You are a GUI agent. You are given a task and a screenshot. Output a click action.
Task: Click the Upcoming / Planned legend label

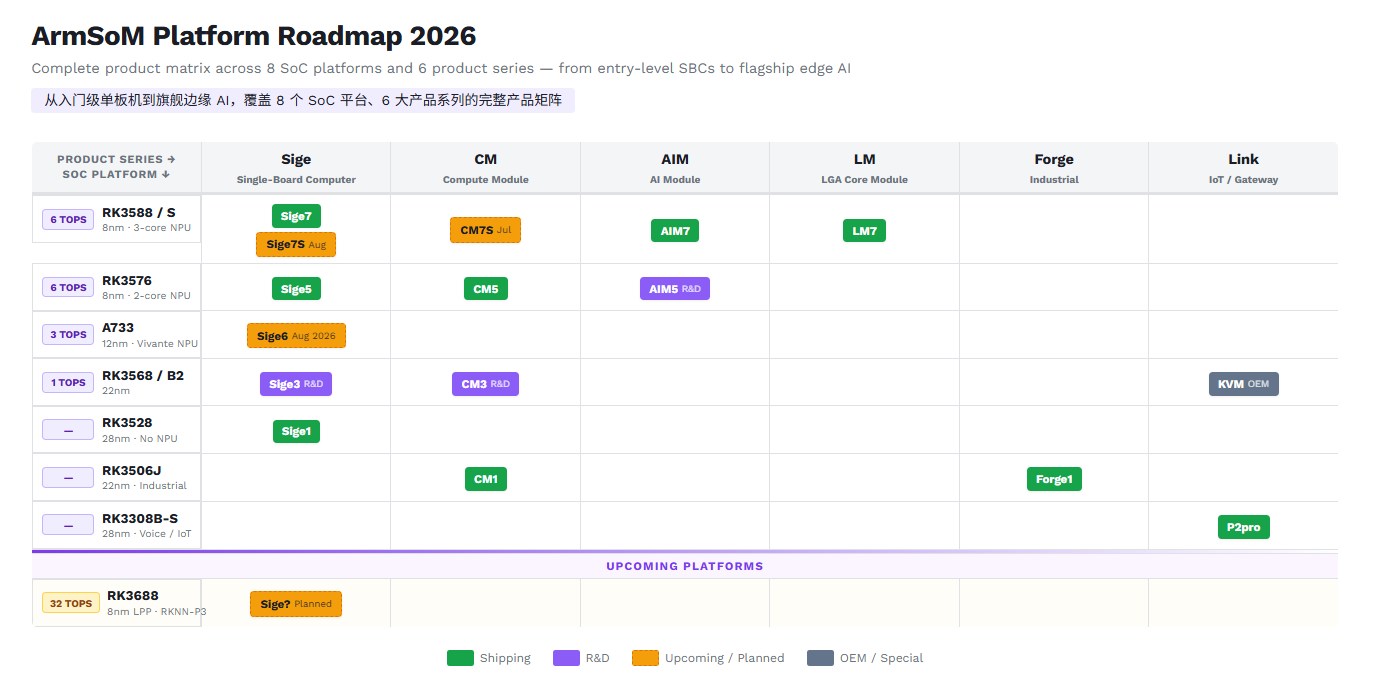(x=725, y=658)
